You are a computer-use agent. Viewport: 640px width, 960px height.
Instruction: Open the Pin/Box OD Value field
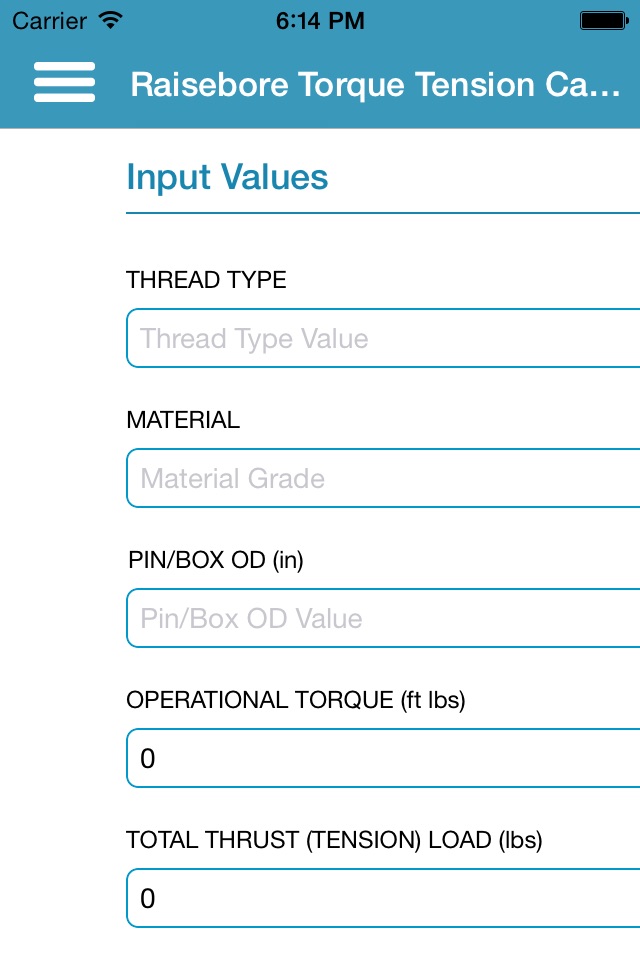tap(383, 618)
